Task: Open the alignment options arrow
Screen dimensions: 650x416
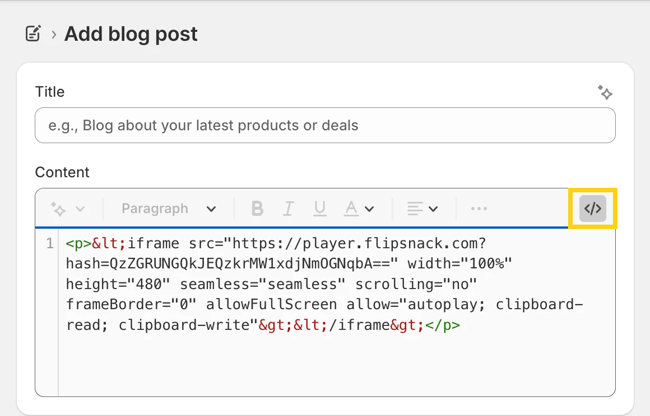Action: (433, 209)
